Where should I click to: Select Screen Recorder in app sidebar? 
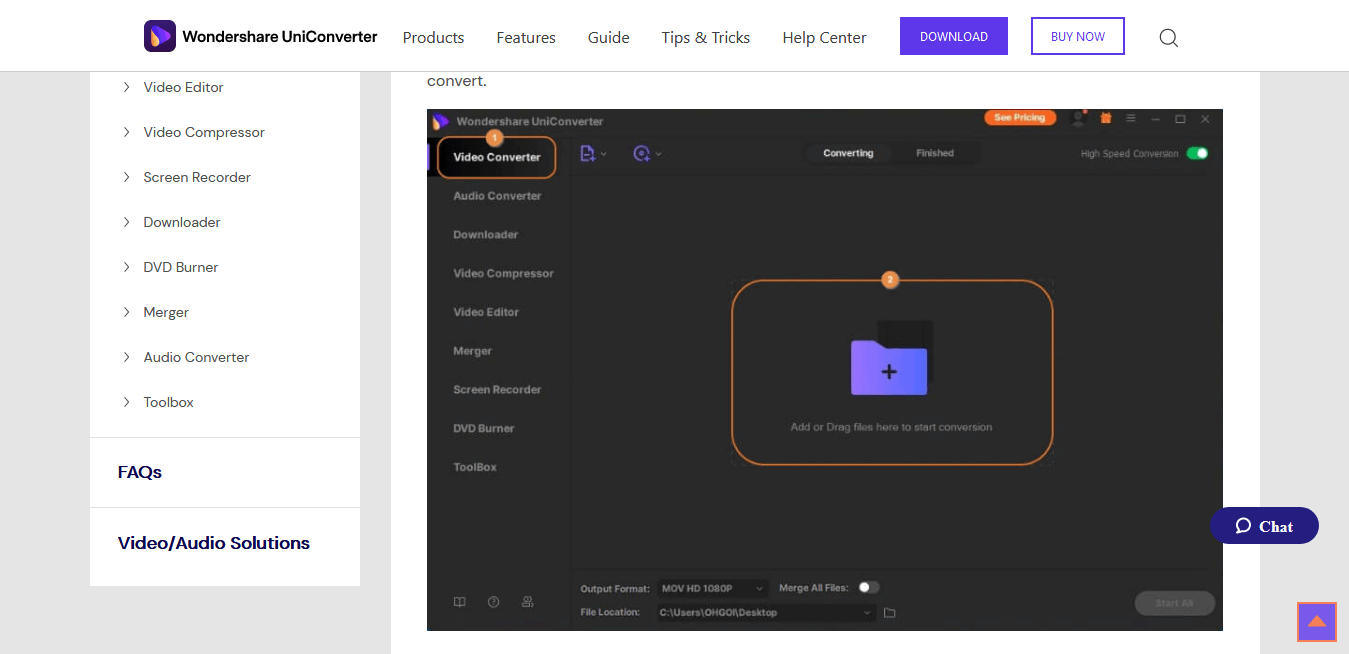[497, 389]
